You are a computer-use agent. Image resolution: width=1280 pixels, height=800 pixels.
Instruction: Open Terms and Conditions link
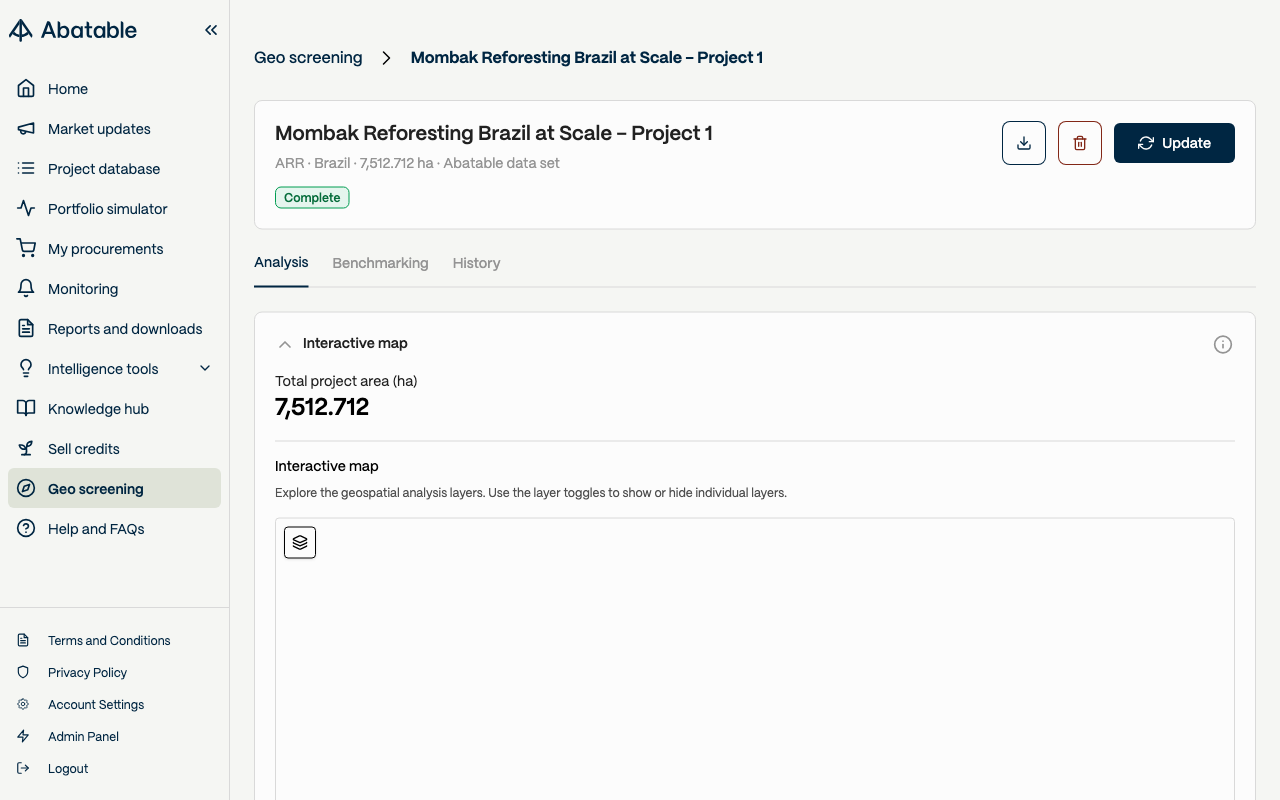coord(109,641)
